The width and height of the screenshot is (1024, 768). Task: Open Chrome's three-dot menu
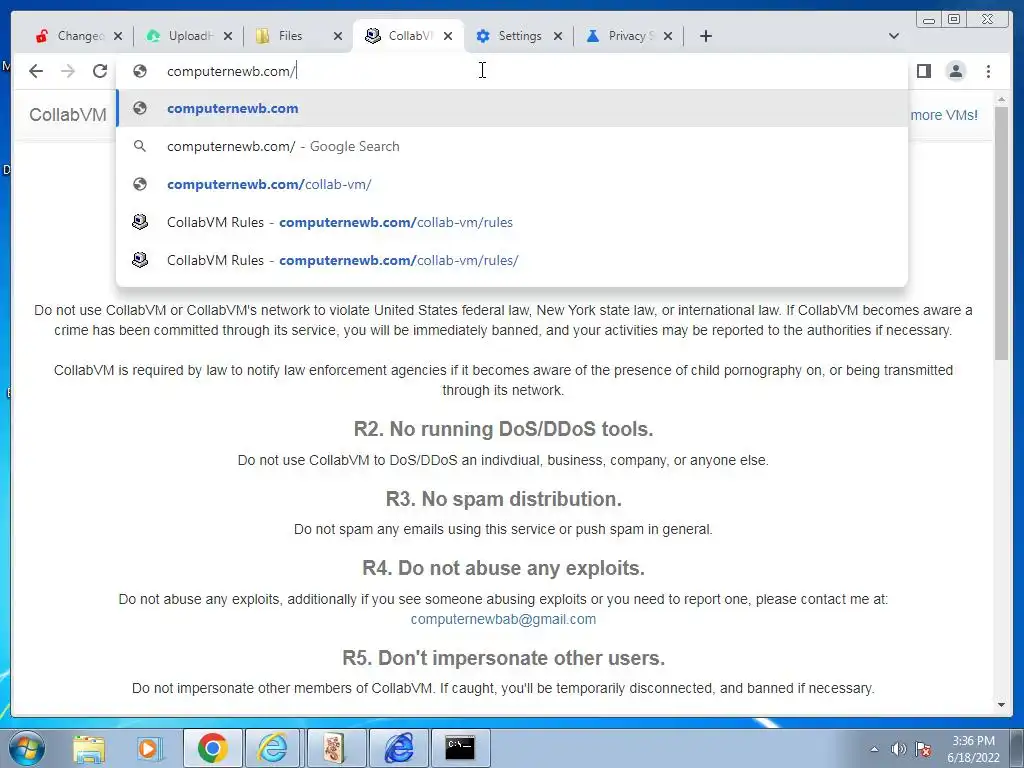[x=988, y=71]
